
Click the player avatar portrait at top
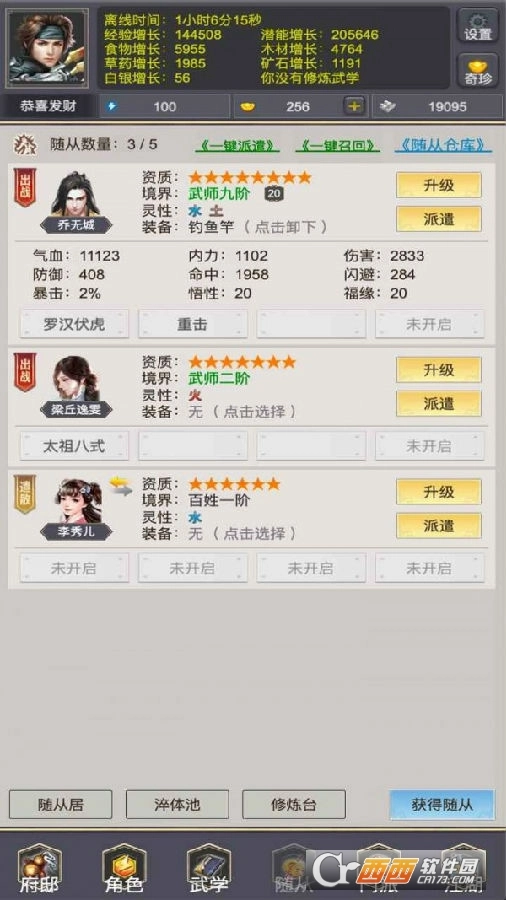coord(47,48)
